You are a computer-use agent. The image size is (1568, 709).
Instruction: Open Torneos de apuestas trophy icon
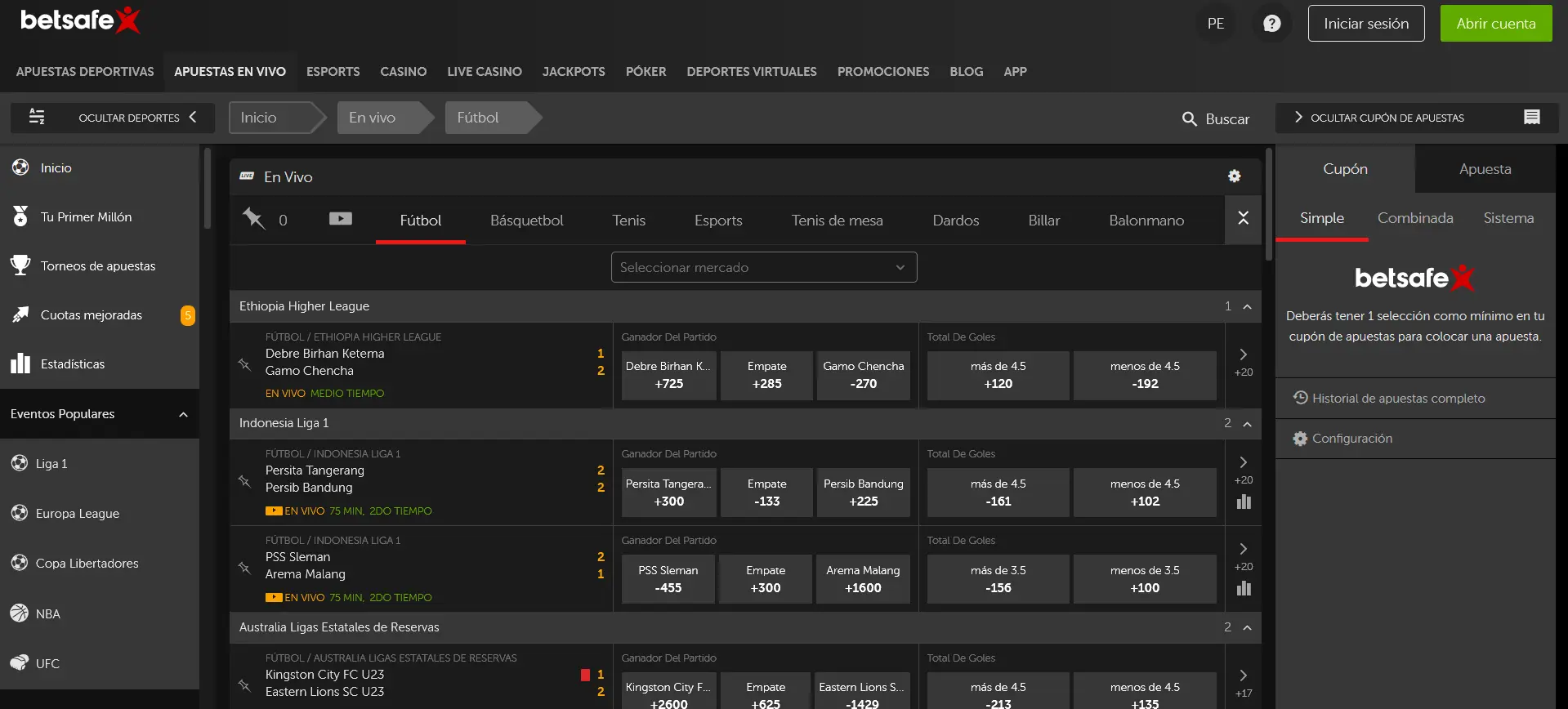point(20,265)
